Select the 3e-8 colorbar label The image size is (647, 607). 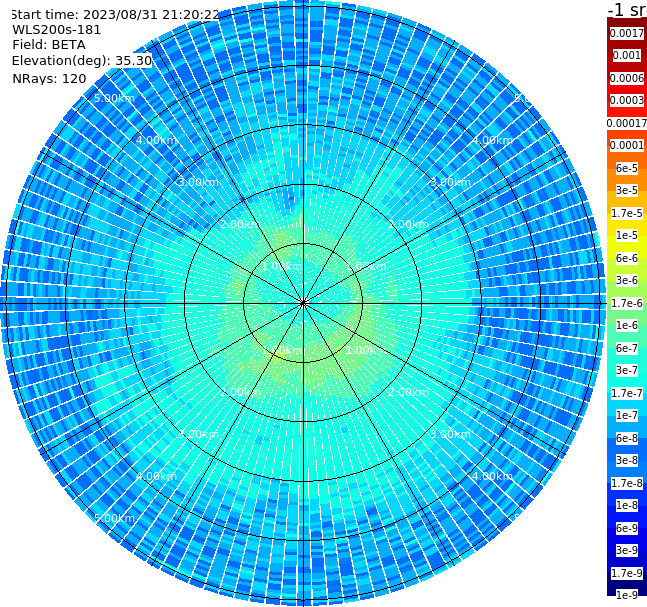[x=627, y=460]
